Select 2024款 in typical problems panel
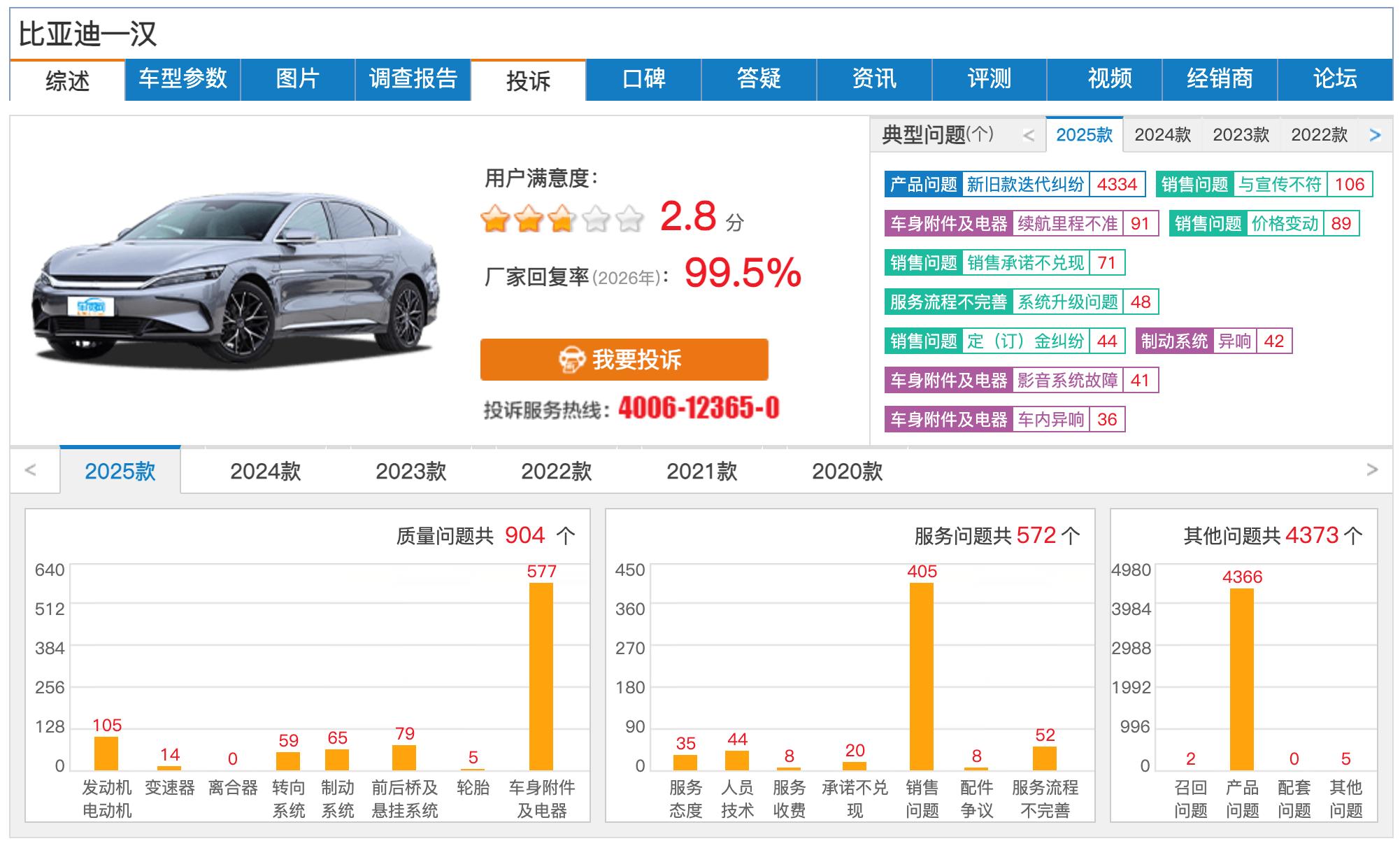This screenshot has width=1400, height=848. click(1162, 135)
